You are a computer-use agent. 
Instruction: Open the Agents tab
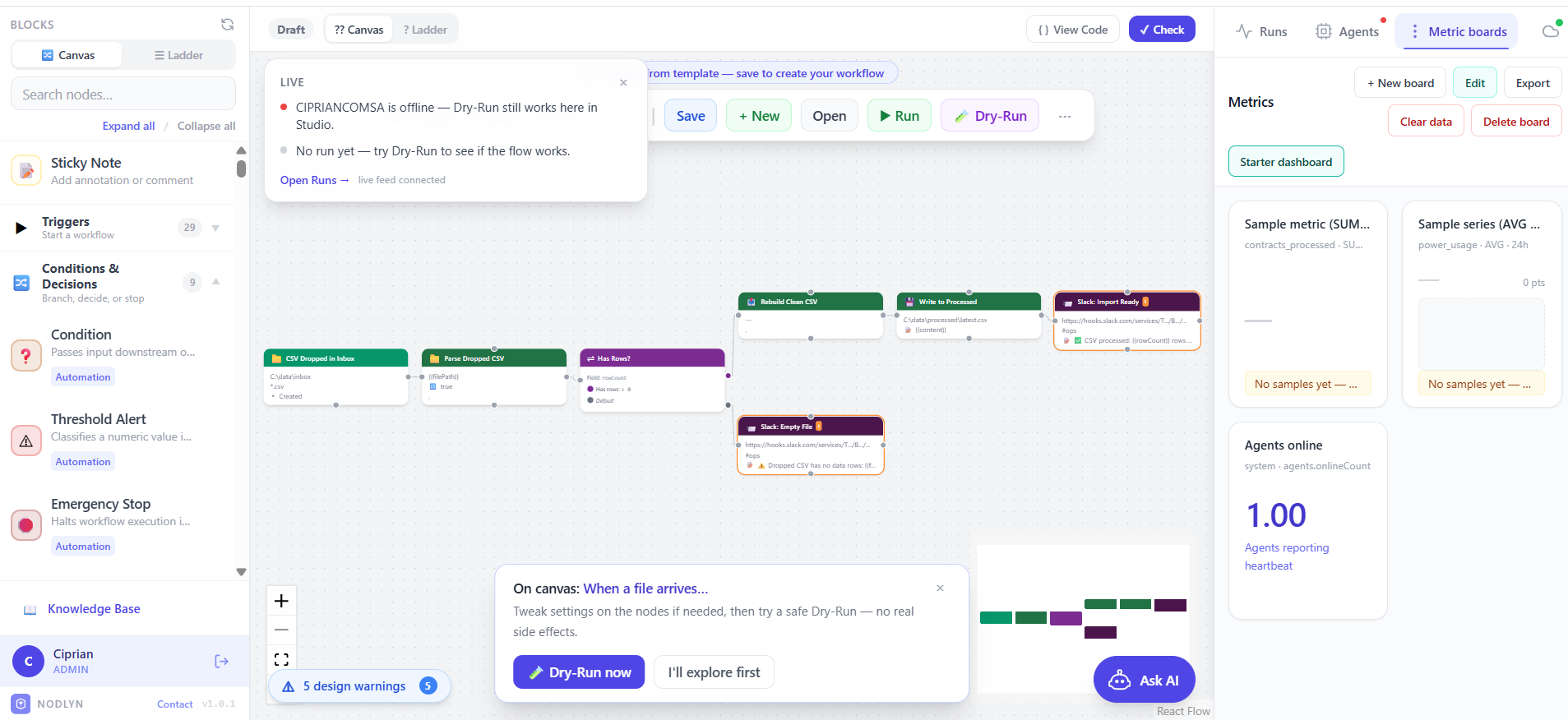click(1347, 31)
